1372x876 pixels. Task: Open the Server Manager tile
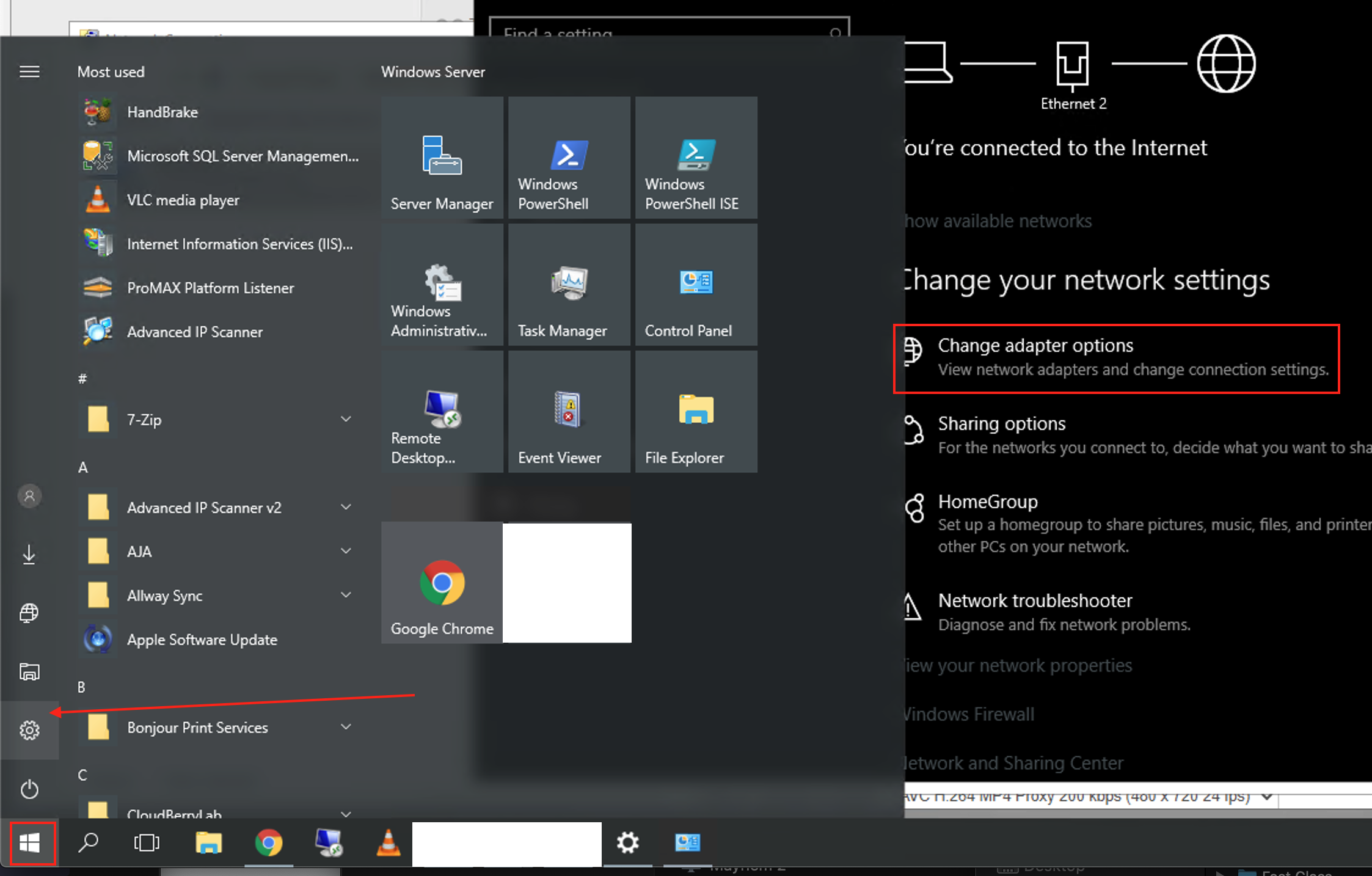click(x=442, y=157)
